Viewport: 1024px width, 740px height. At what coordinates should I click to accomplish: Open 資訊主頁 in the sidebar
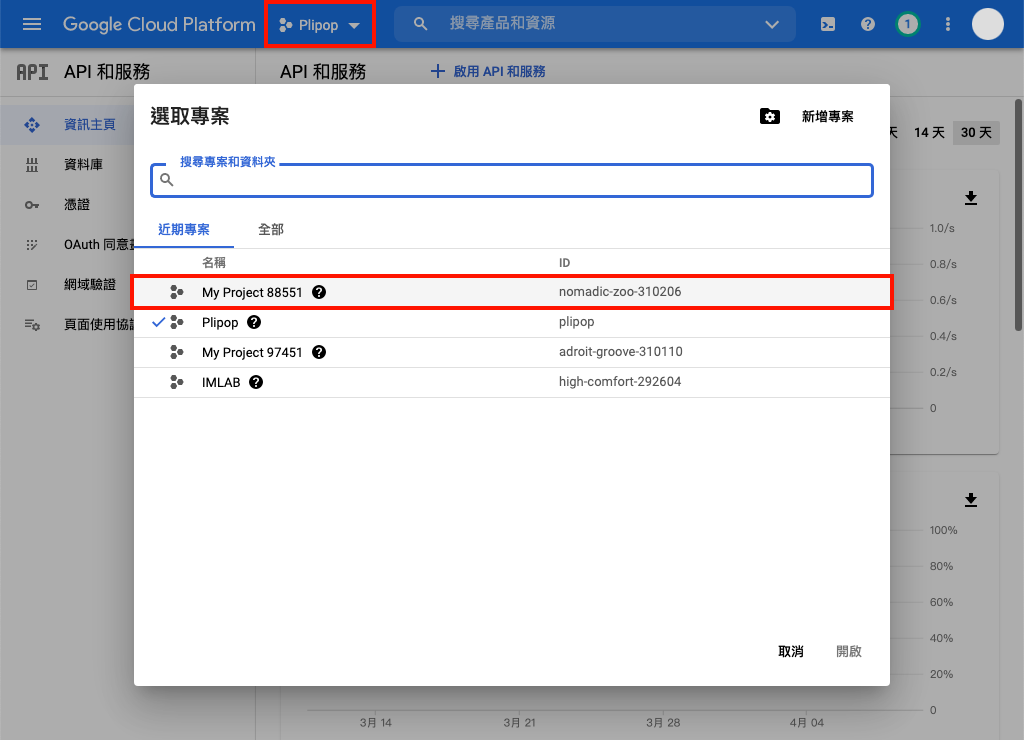pos(89,125)
